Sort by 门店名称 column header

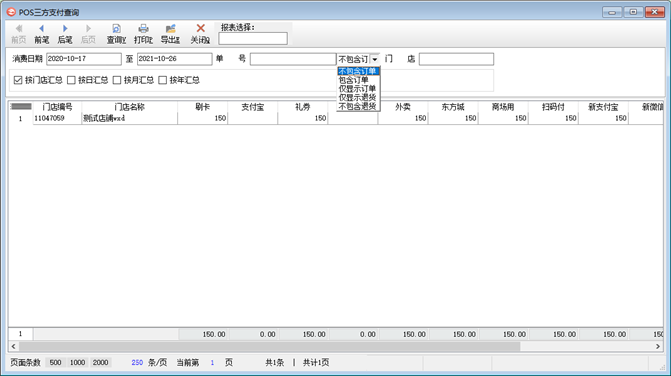(130, 107)
